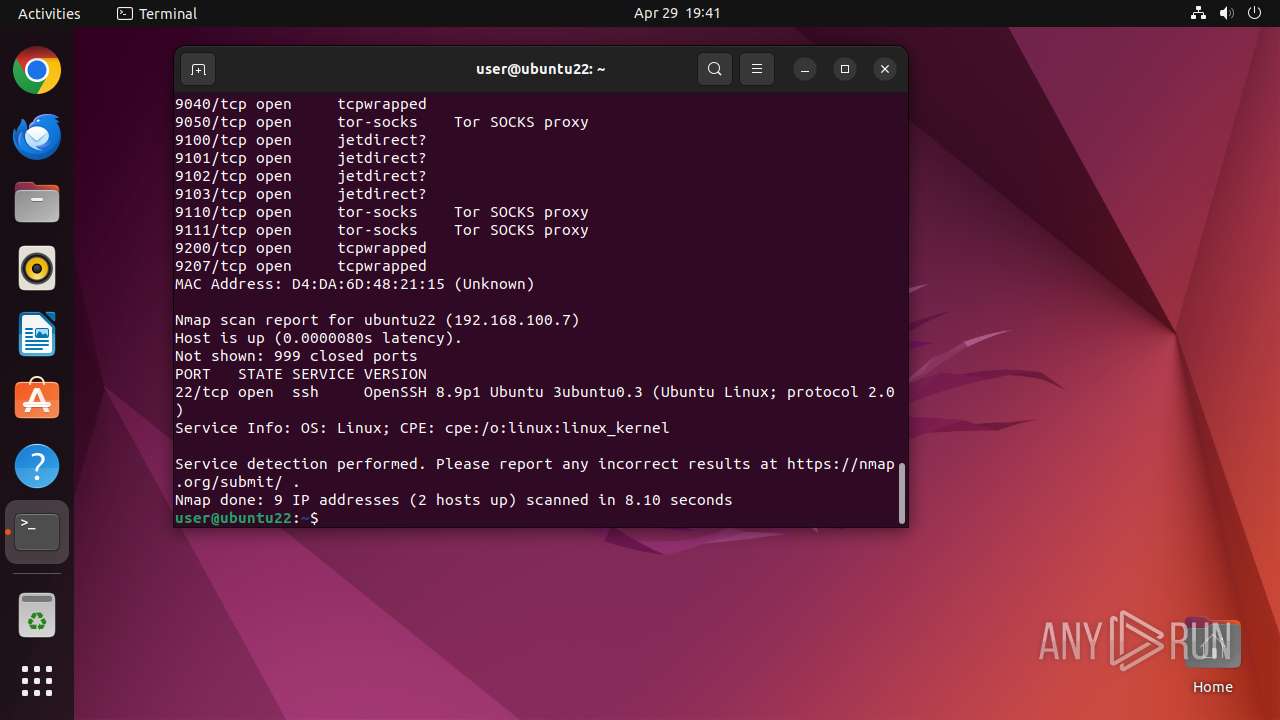The width and height of the screenshot is (1280, 720).
Task: Open the clock showing Apr 29 19:41
Action: click(677, 13)
